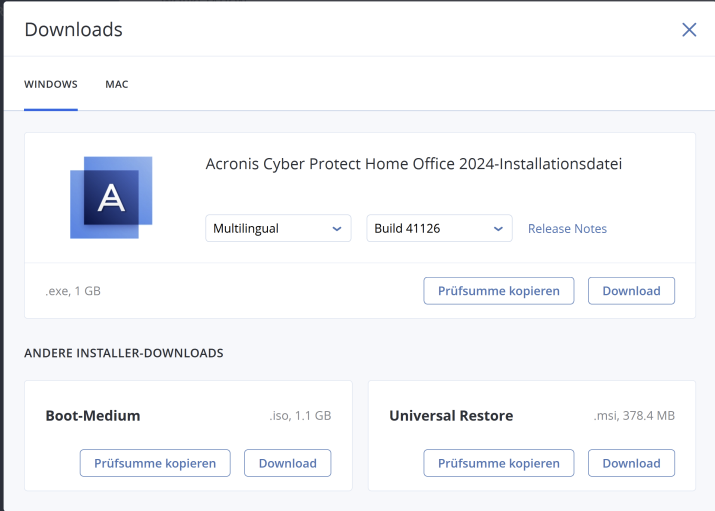Expand the Build 41126 version dropdown
715x511 pixels.
439,228
